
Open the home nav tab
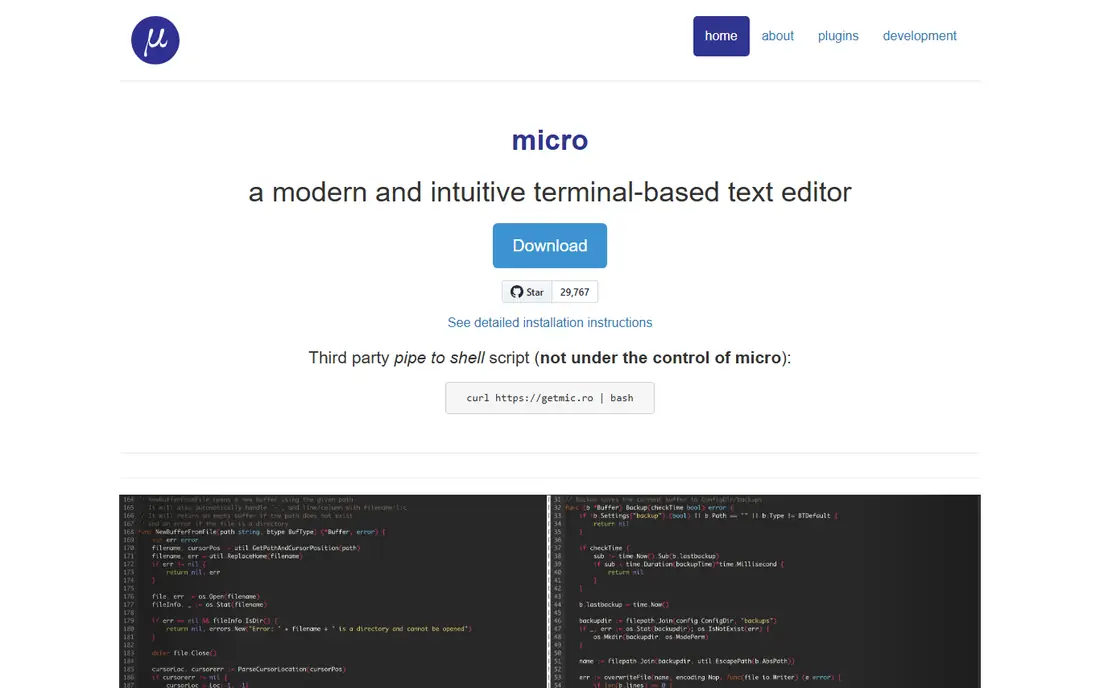(720, 36)
